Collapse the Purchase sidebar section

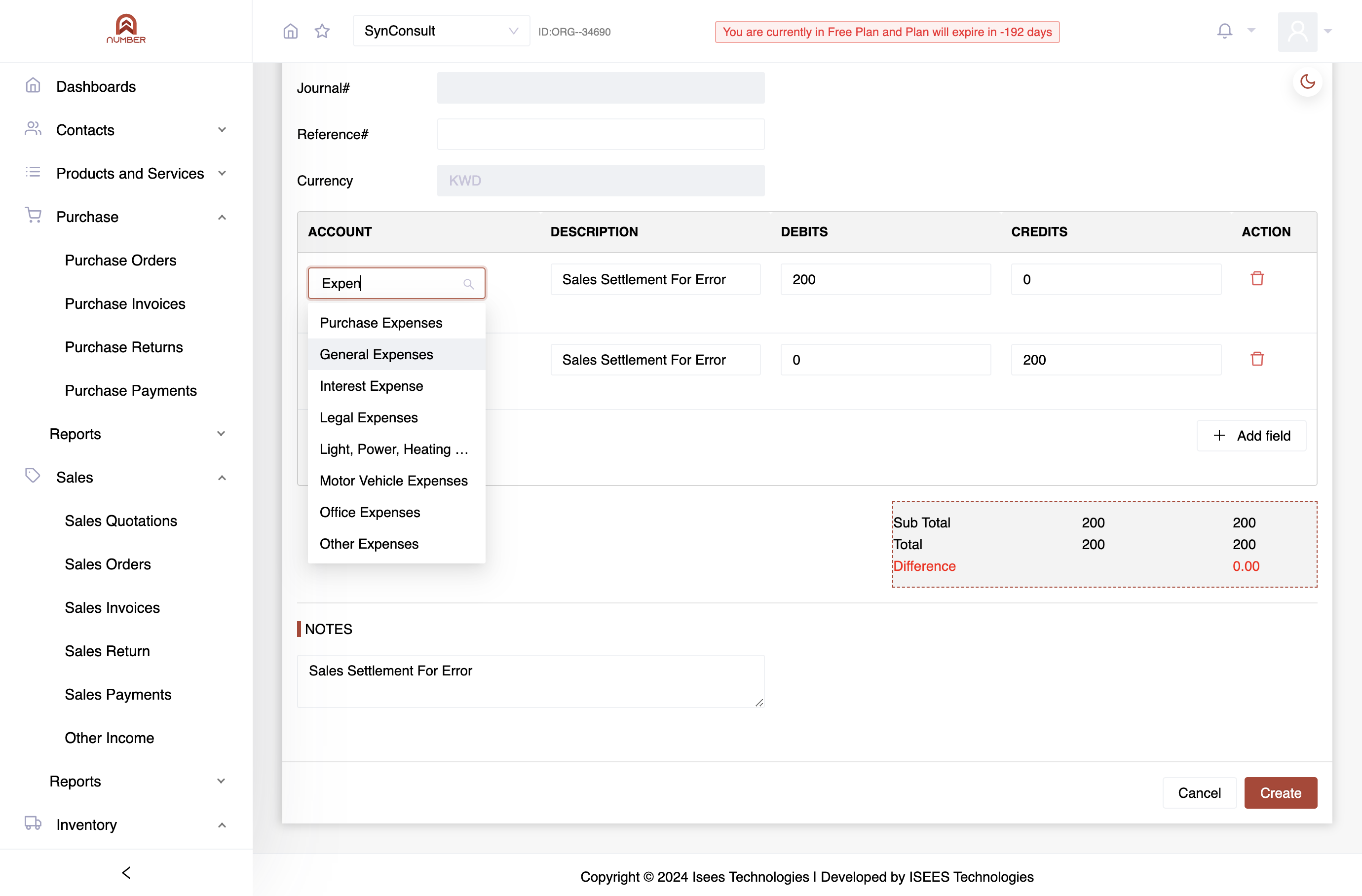click(x=126, y=217)
